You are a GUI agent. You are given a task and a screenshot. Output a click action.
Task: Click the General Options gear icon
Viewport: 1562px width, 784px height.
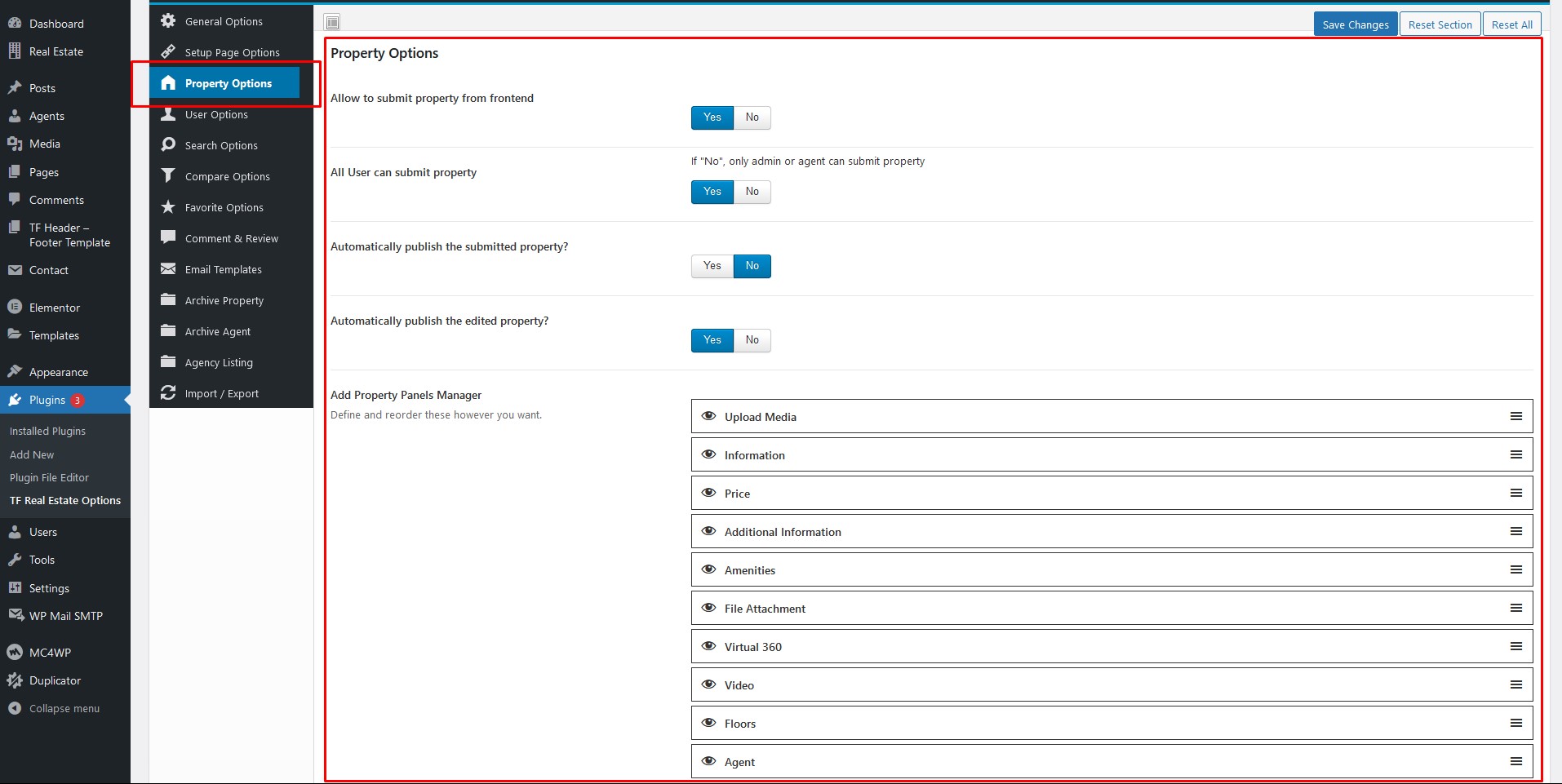click(x=168, y=21)
